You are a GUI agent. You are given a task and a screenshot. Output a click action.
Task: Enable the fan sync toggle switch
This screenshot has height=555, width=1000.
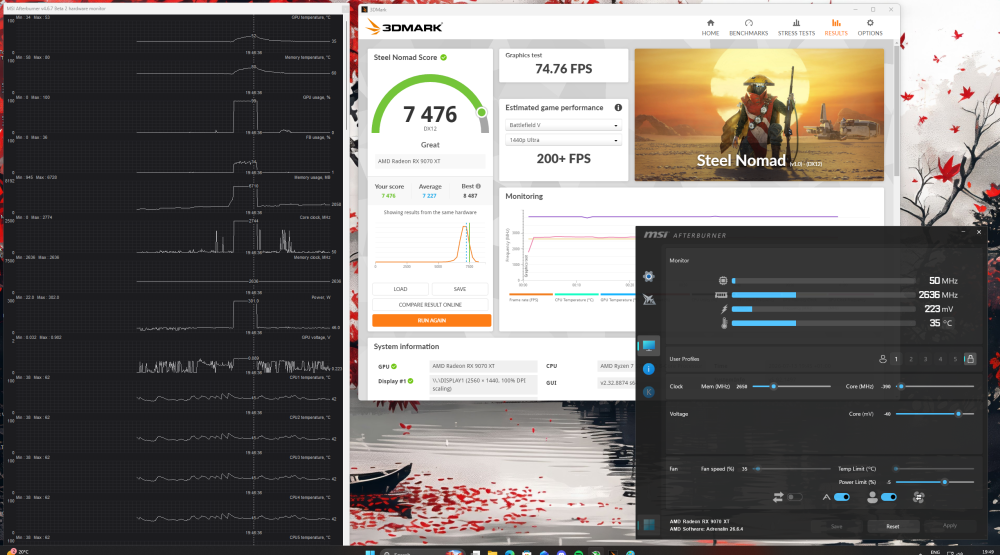click(795, 497)
